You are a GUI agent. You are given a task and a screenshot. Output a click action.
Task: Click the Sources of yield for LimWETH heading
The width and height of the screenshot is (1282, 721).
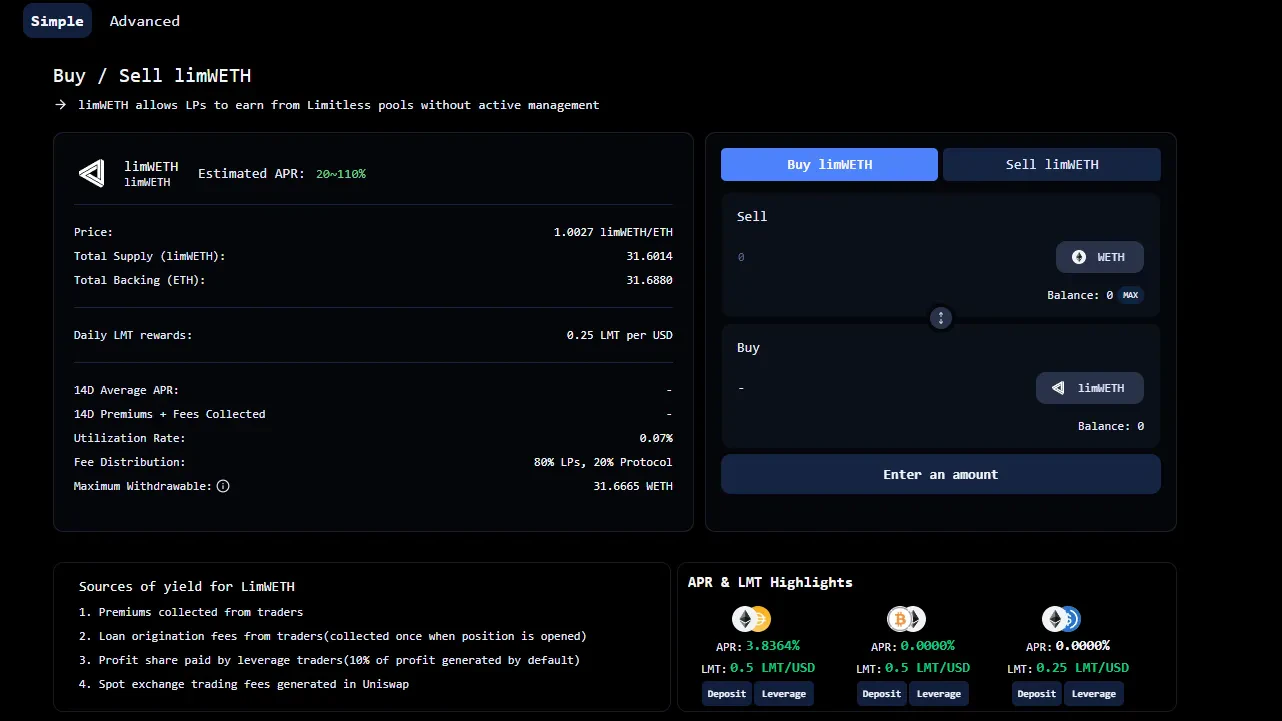[x=187, y=587]
